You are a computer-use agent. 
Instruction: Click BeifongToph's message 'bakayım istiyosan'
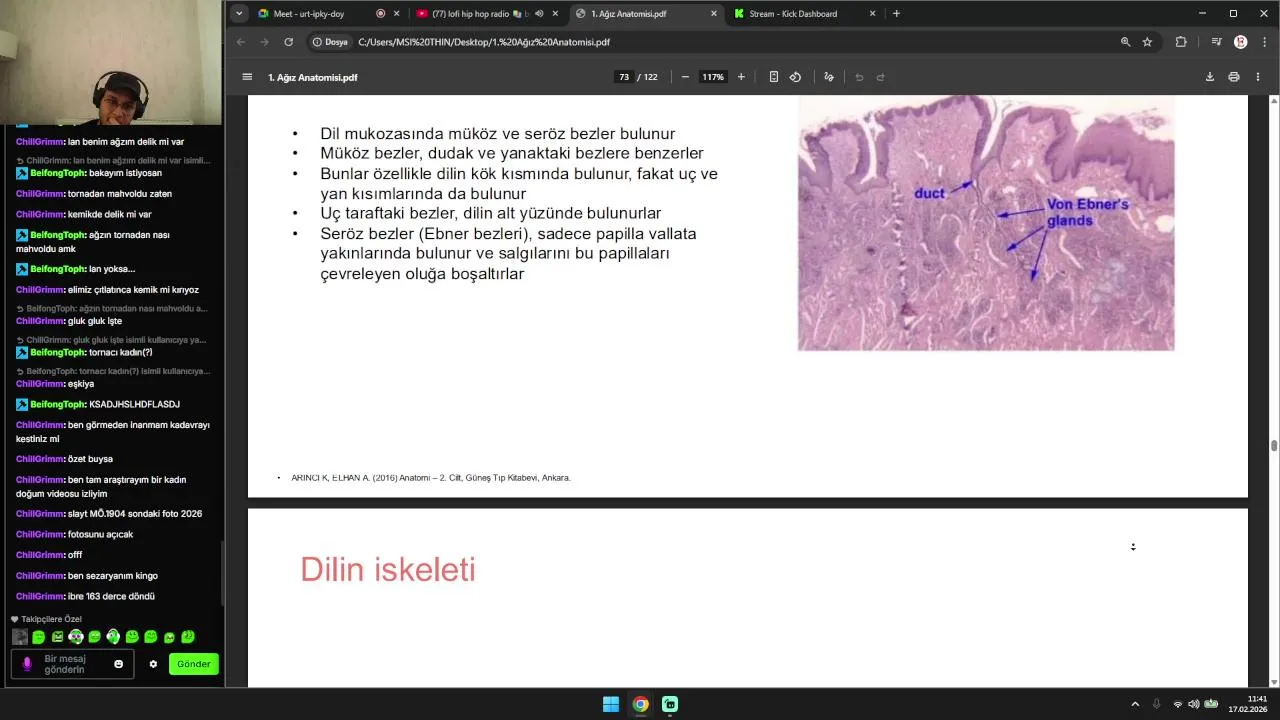[125, 173]
